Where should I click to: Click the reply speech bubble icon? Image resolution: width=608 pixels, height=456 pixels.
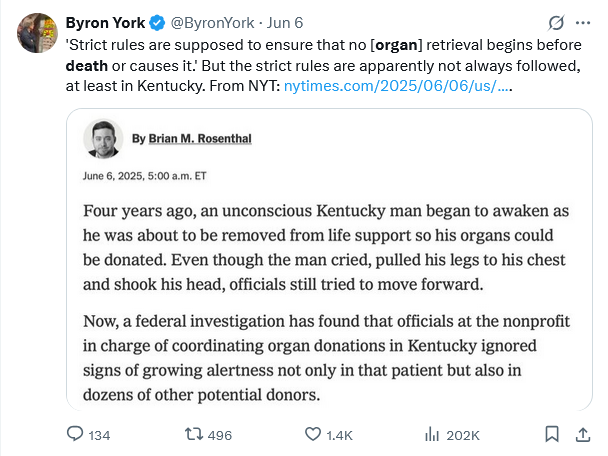coord(75,434)
